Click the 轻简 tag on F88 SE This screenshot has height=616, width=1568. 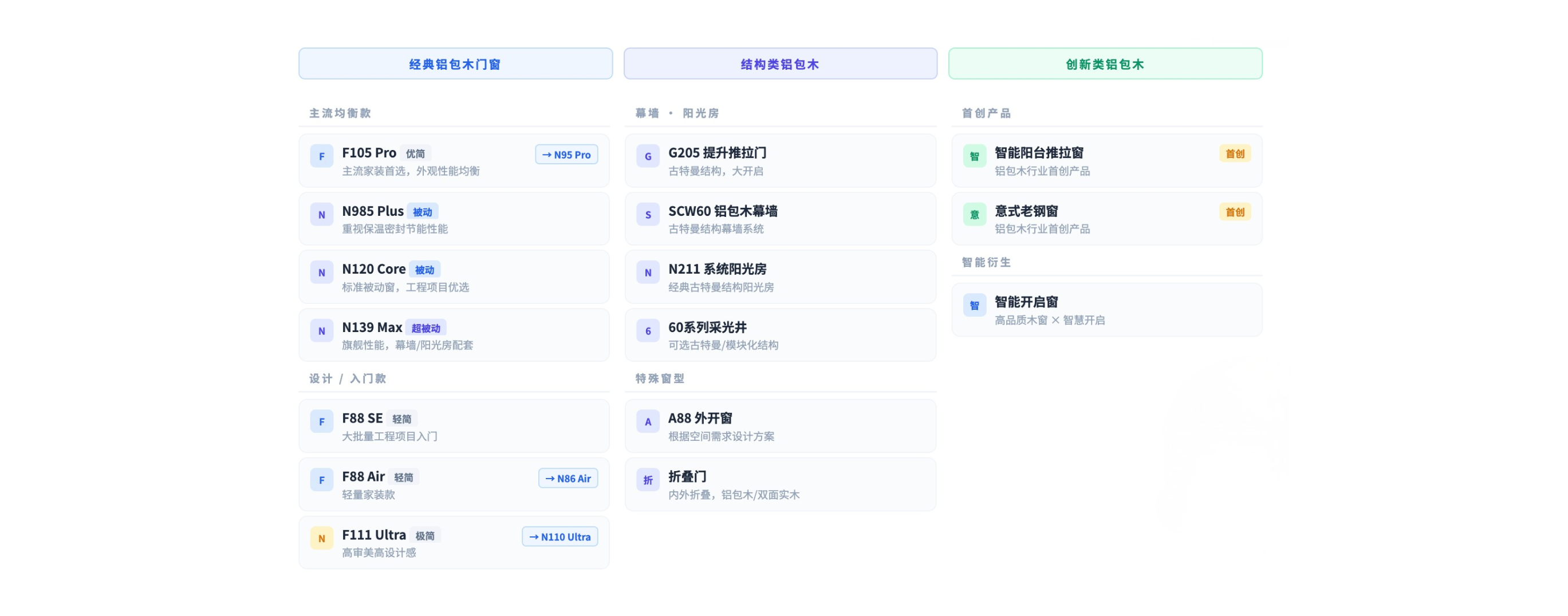click(x=402, y=419)
